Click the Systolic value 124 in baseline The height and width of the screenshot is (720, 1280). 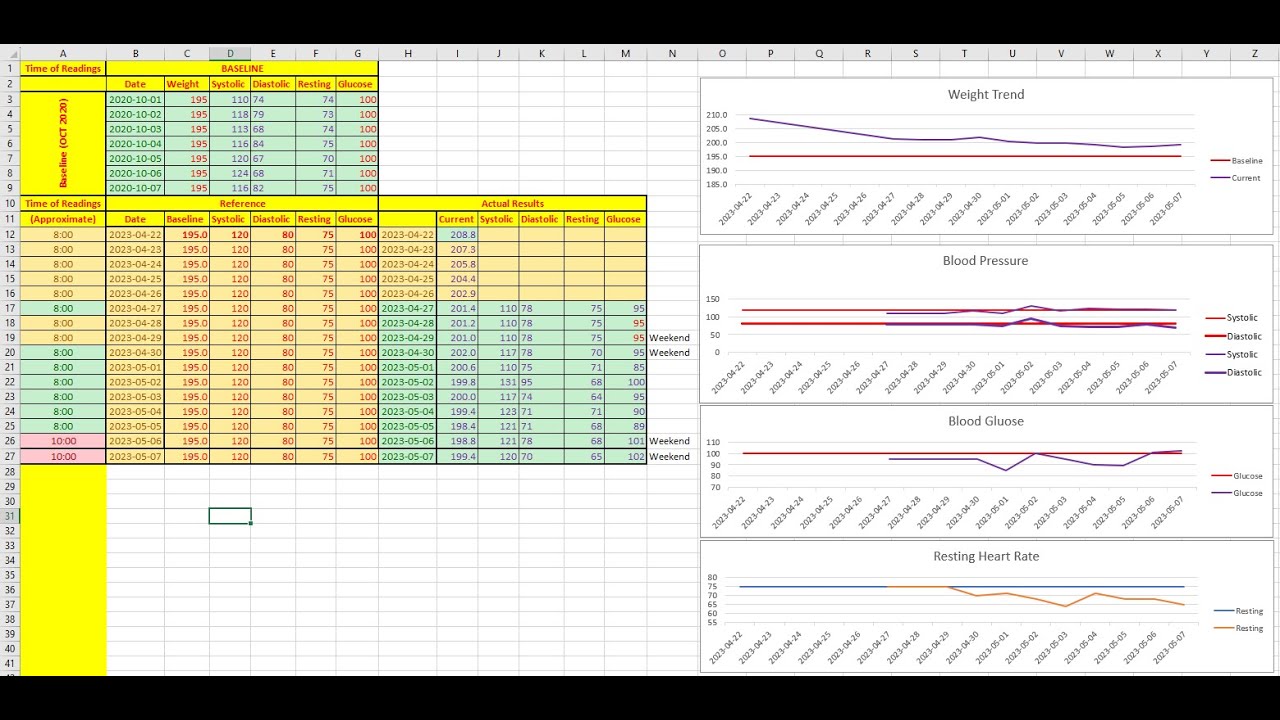click(230, 173)
